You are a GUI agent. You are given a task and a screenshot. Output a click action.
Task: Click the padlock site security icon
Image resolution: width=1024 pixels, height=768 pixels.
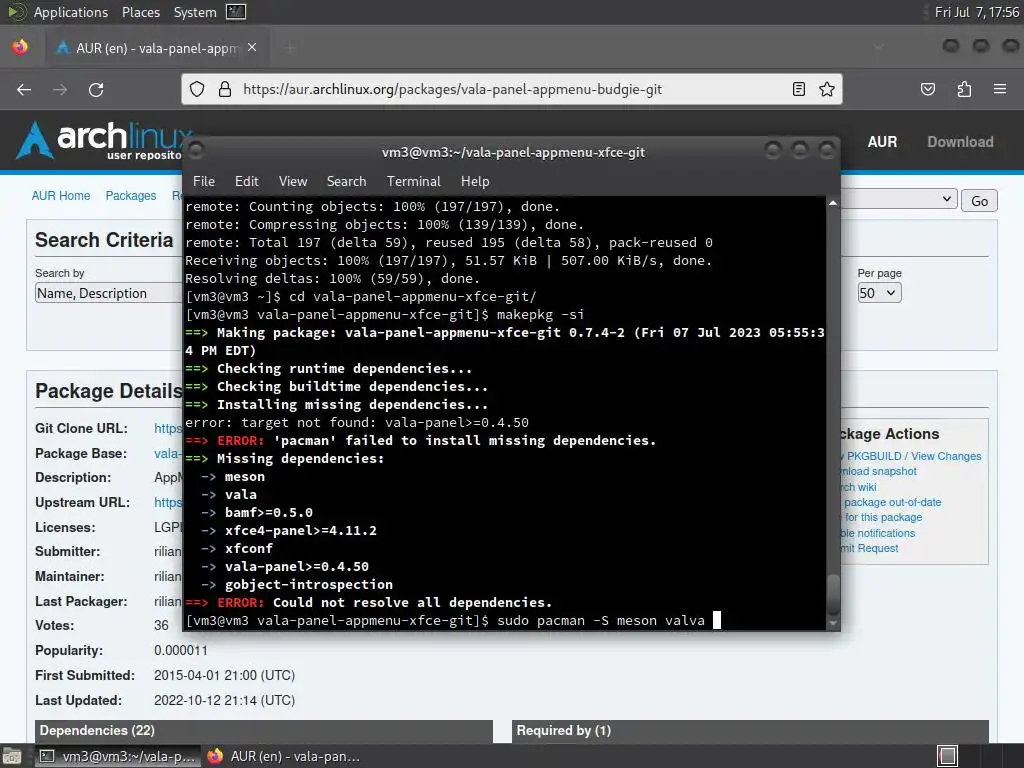(x=225, y=89)
